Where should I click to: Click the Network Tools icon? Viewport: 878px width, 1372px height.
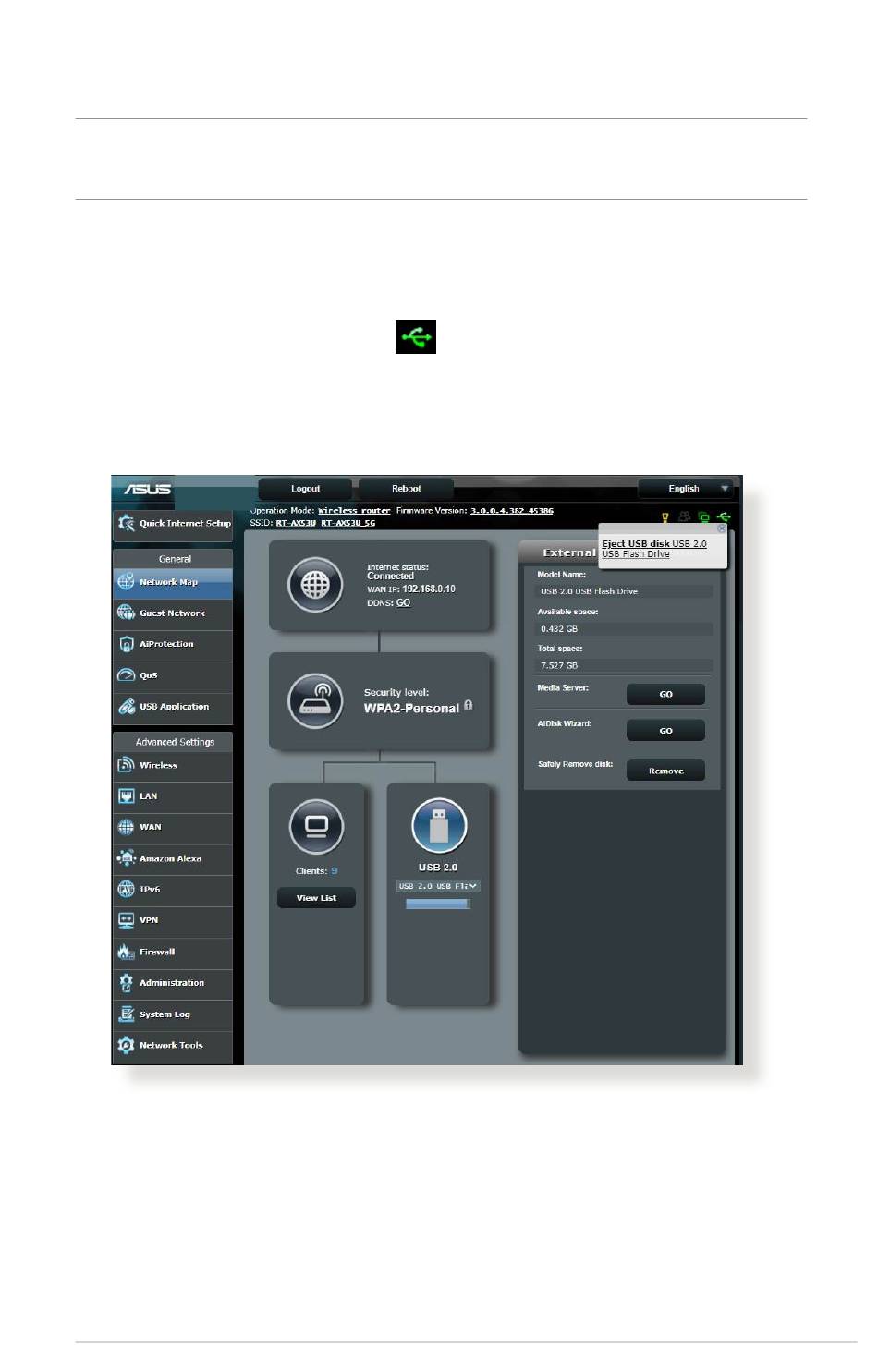127,1046
